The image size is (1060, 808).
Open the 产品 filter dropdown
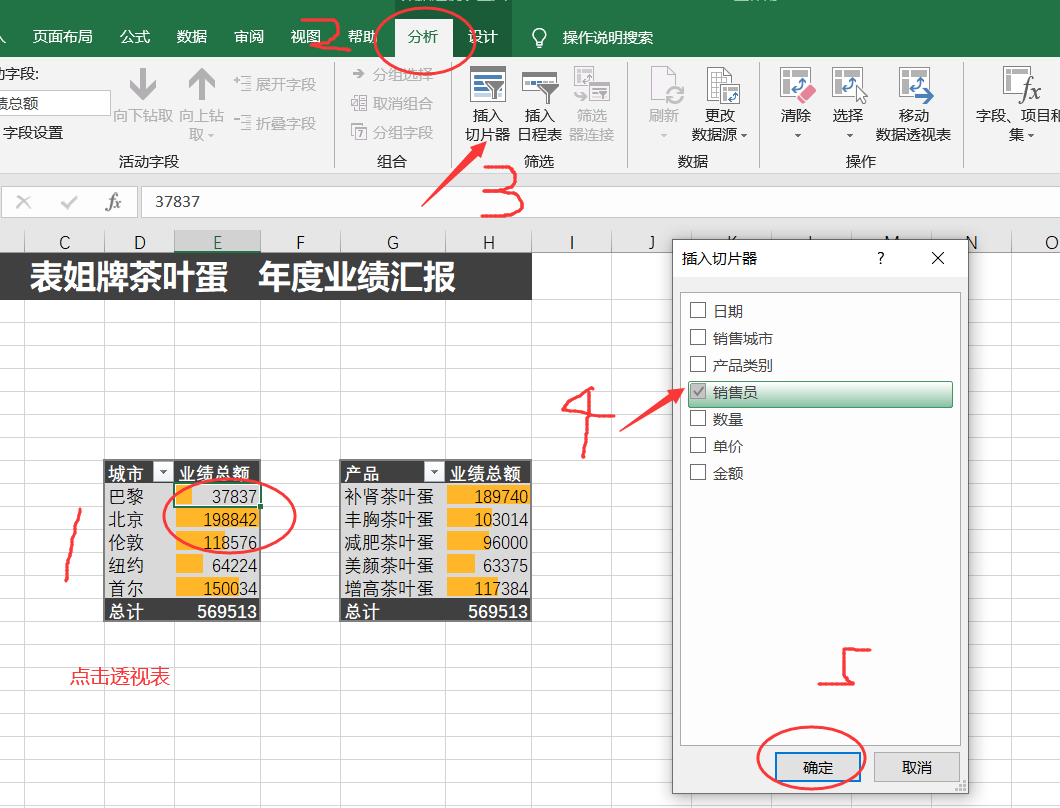[433, 471]
